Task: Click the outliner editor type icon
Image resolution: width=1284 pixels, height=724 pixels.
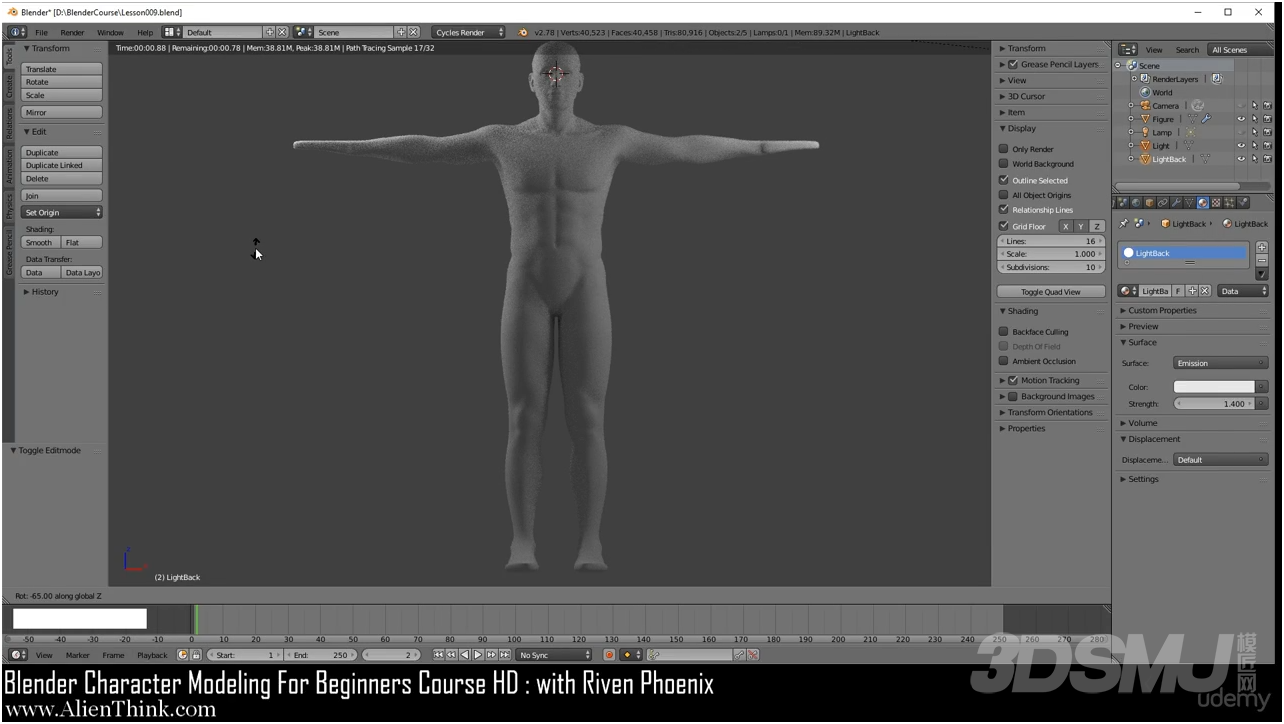Action: pos(1127,49)
